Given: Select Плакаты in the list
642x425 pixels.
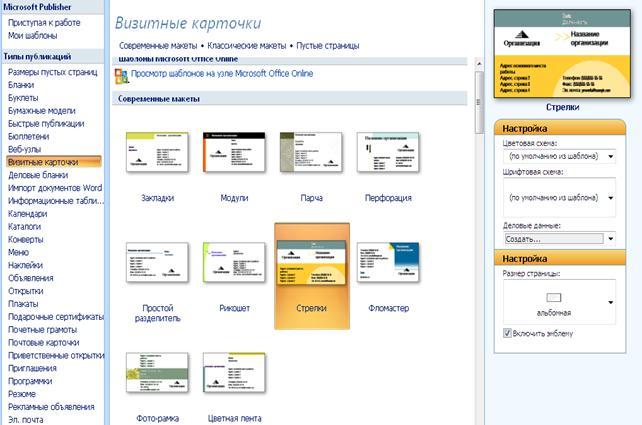Looking at the screenshot, I should pyautogui.click(x=23, y=304).
